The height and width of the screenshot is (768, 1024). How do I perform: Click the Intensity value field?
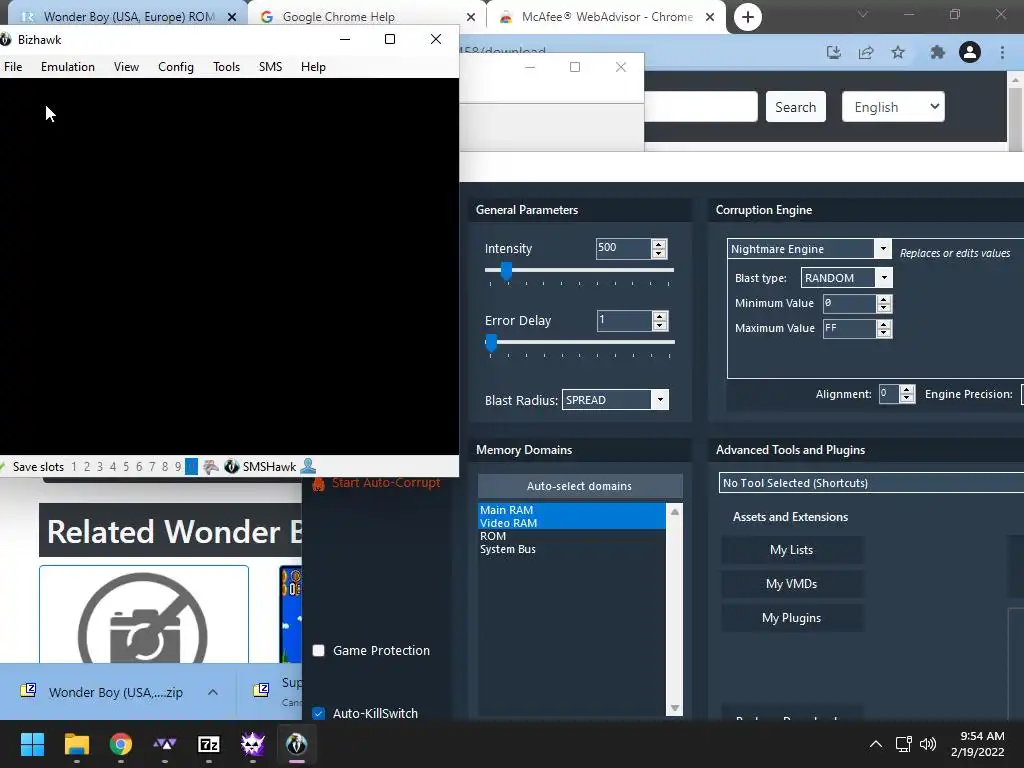[623, 248]
